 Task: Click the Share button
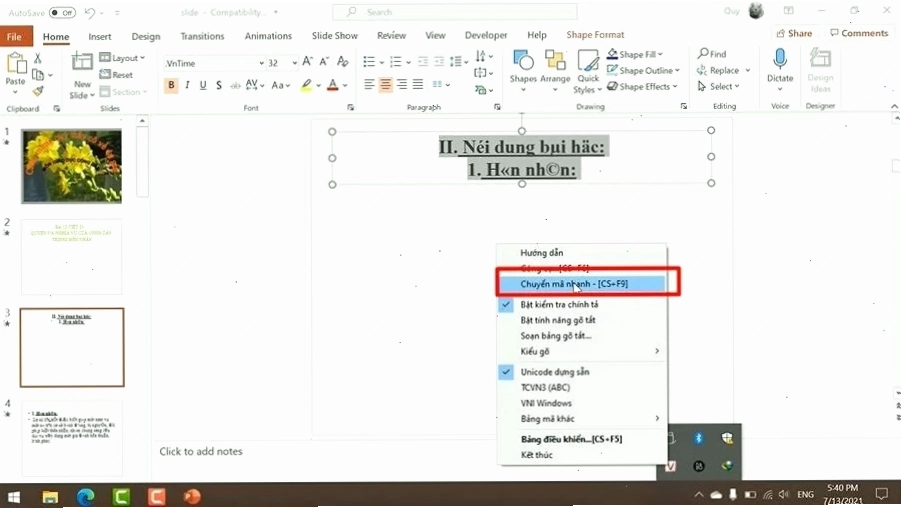coord(794,33)
